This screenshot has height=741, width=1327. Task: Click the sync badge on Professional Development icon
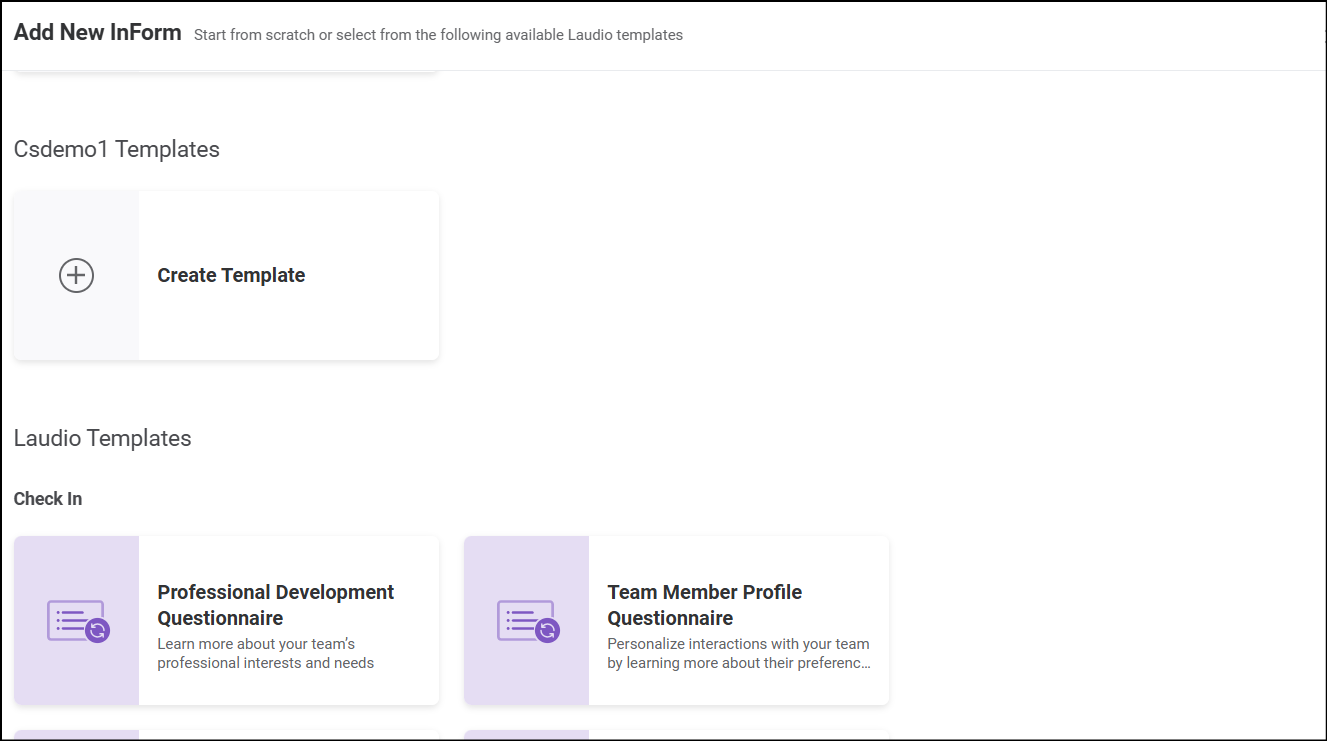point(97,630)
